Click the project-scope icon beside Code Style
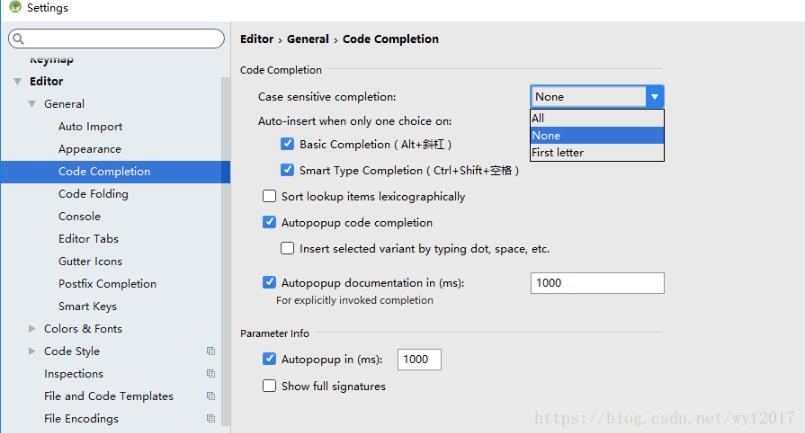 [x=211, y=352]
